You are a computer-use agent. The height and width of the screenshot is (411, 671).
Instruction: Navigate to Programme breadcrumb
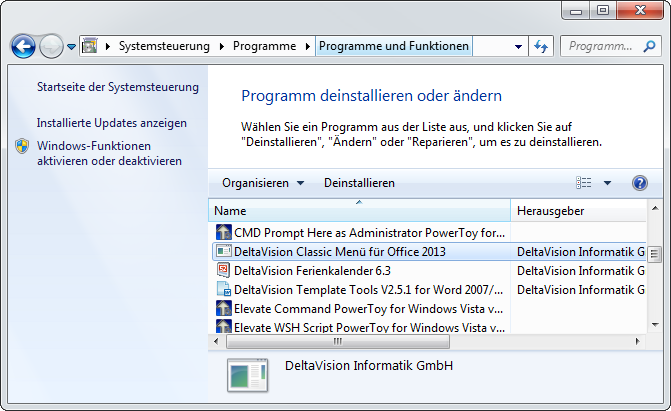tap(264, 46)
